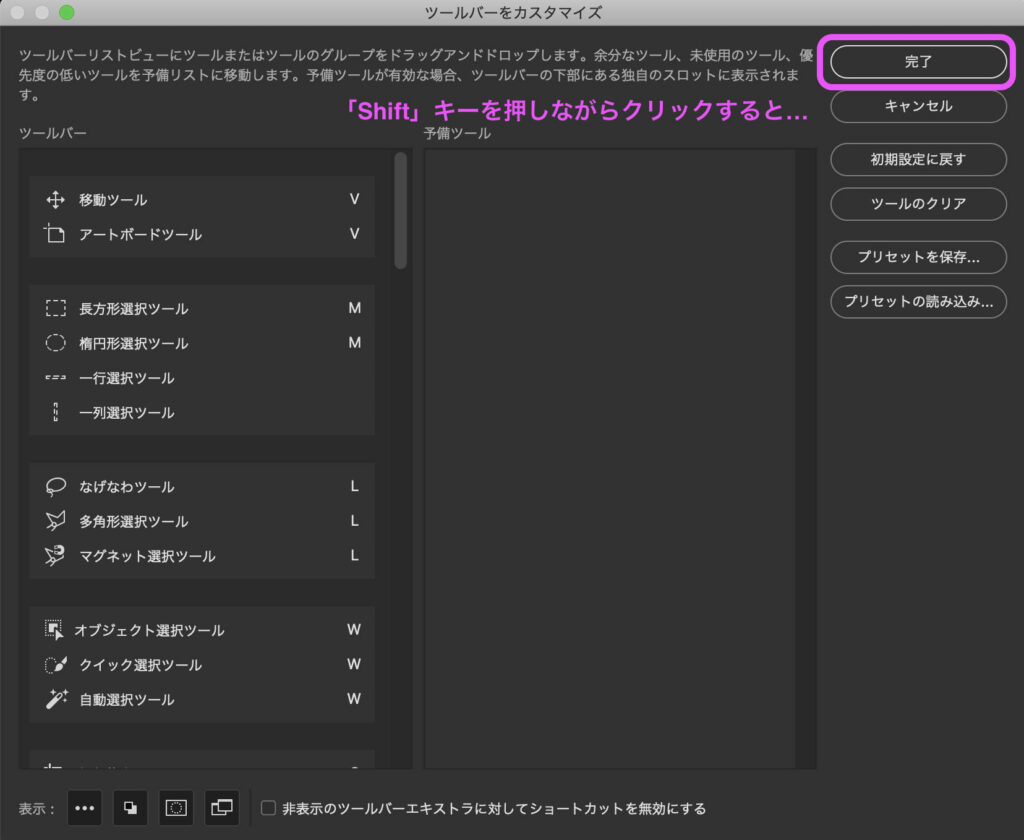Click 初期設定に戻す to restore defaults

tap(918, 159)
